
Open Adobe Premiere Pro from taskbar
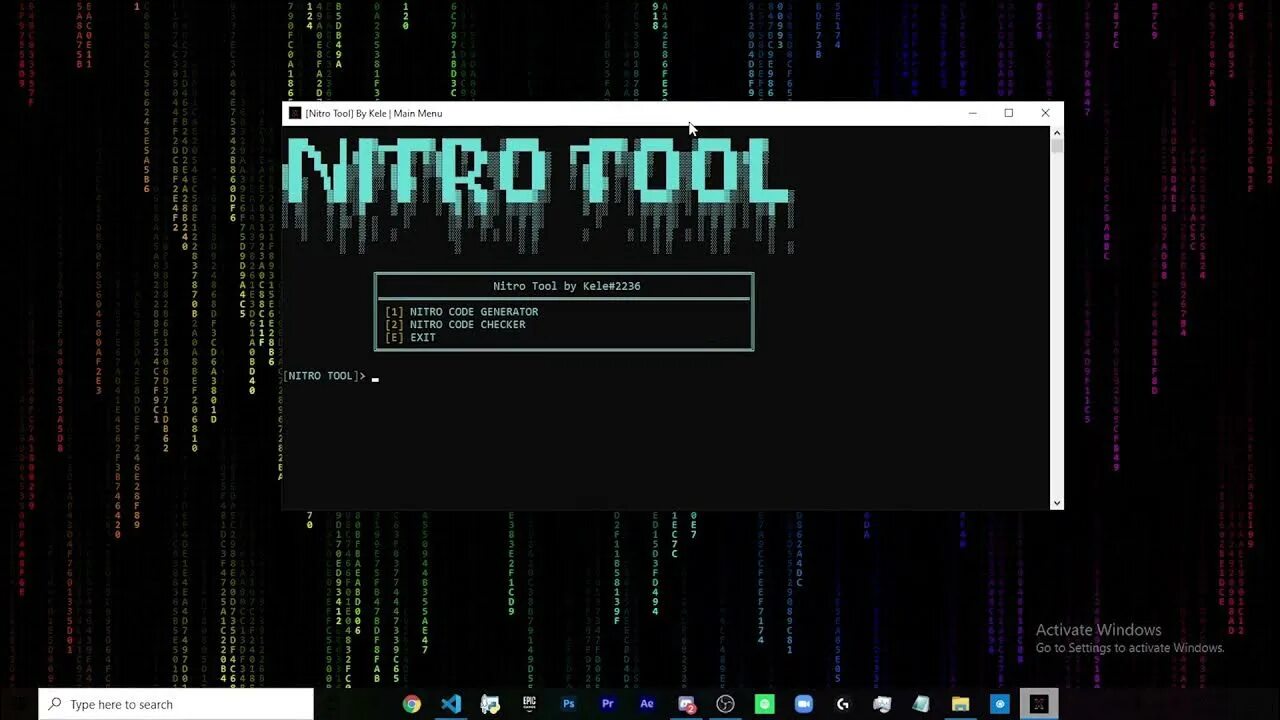(x=607, y=704)
